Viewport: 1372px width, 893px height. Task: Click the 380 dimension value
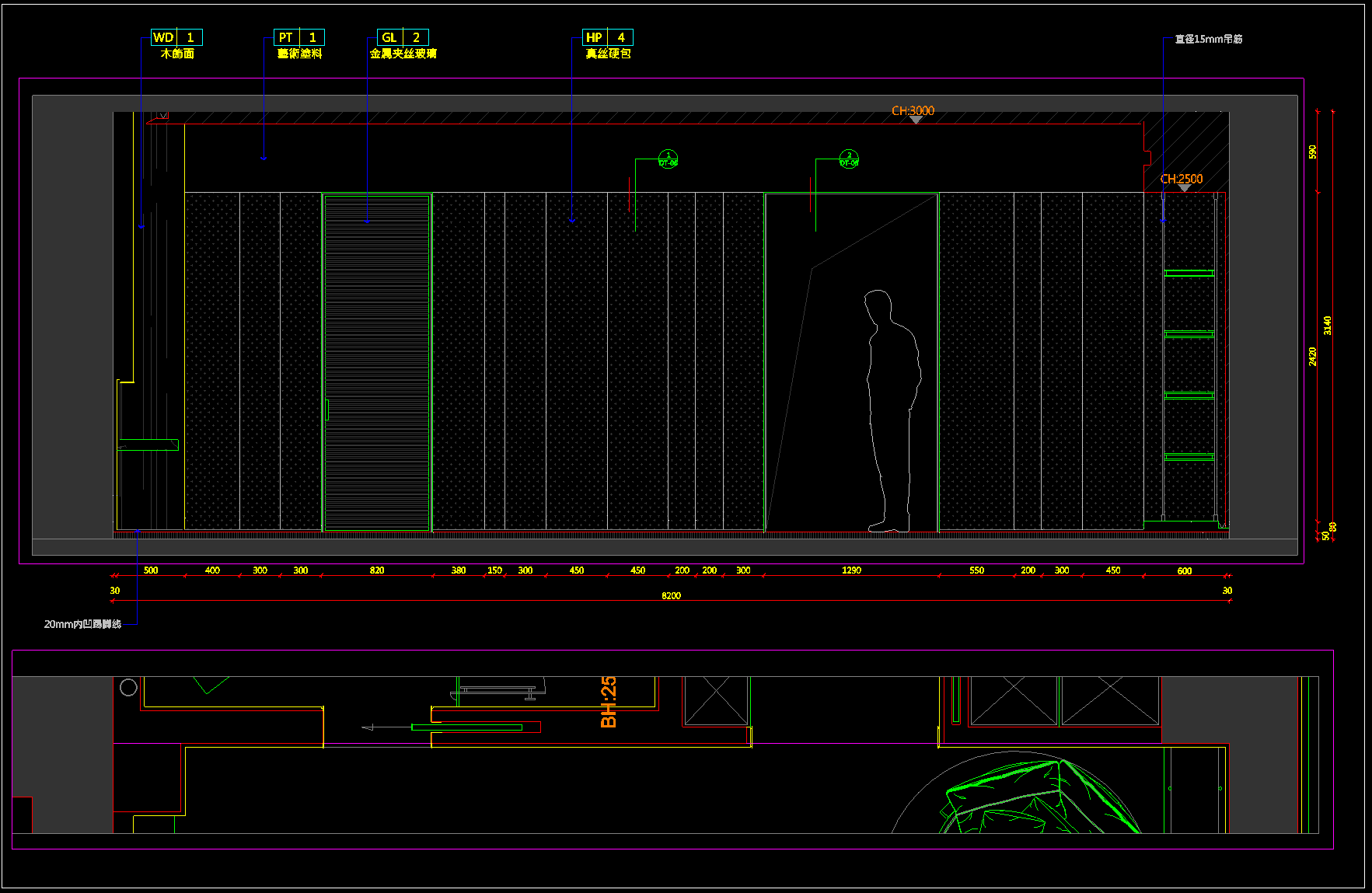click(x=459, y=570)
